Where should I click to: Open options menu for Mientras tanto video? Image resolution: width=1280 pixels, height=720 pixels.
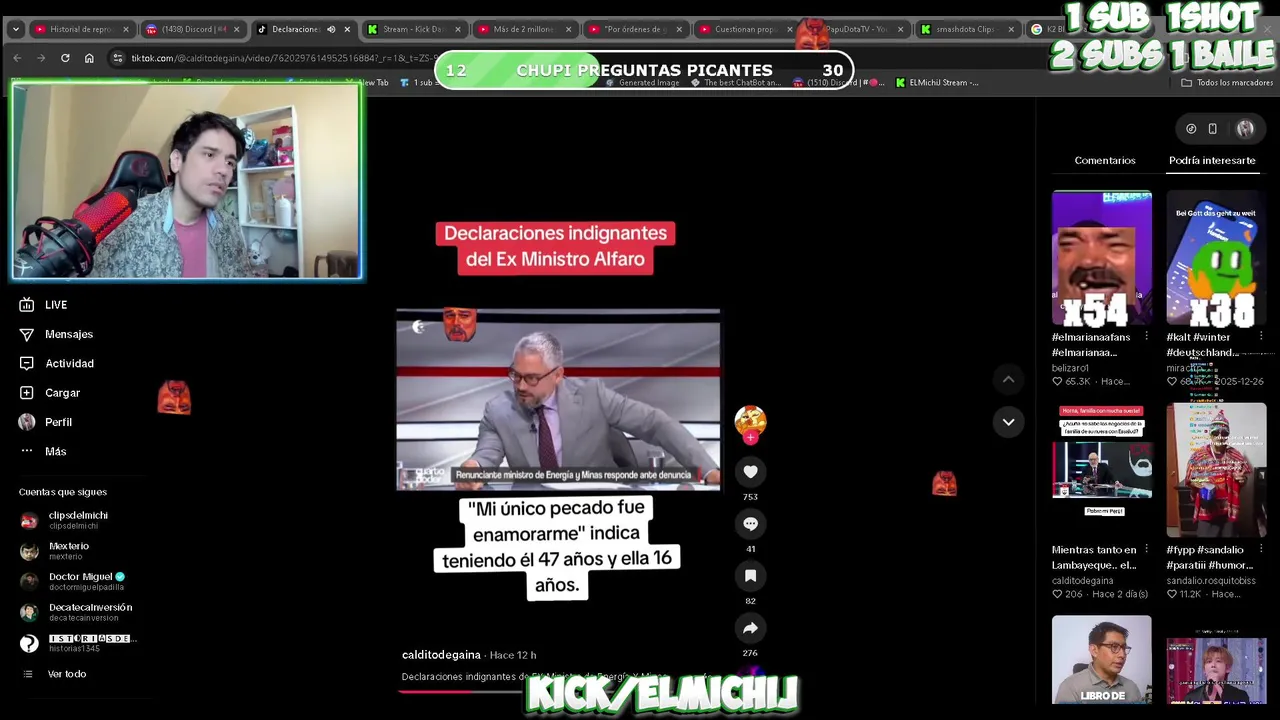click(x=1146, y=549)
